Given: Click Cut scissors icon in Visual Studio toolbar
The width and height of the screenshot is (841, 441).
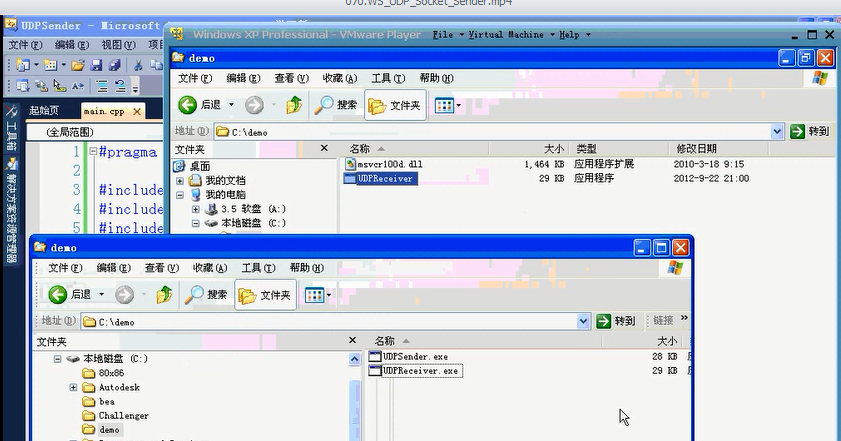Looking at the screenshot, I should (138, 65).
